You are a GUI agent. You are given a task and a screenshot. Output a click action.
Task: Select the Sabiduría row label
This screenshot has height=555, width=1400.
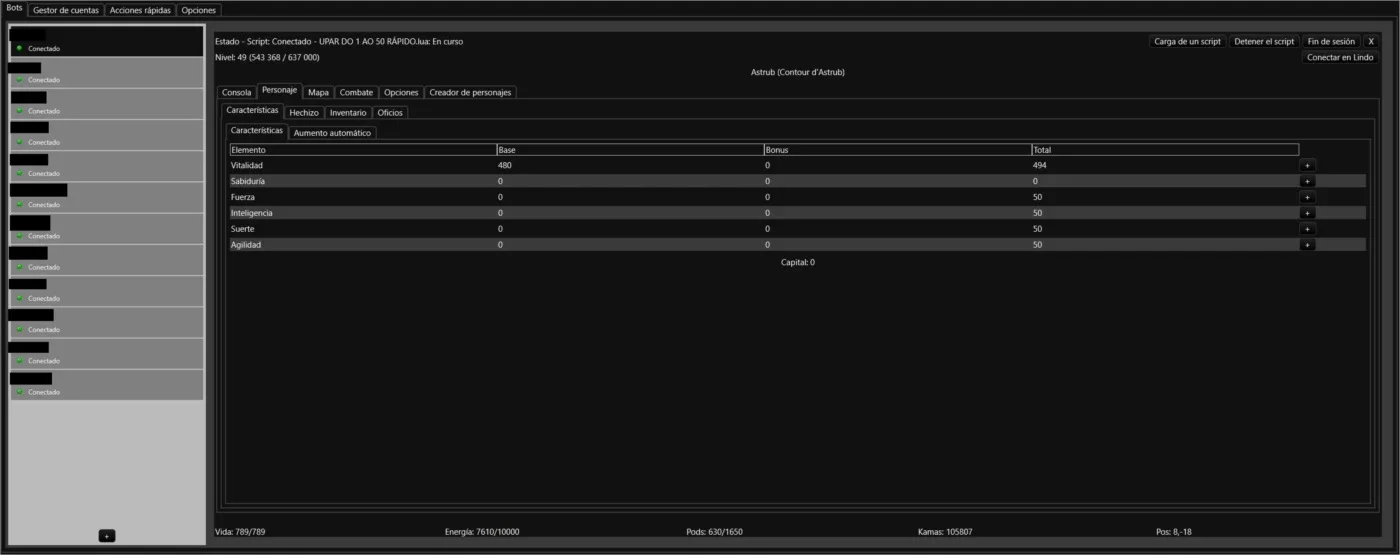coord(248,181)
